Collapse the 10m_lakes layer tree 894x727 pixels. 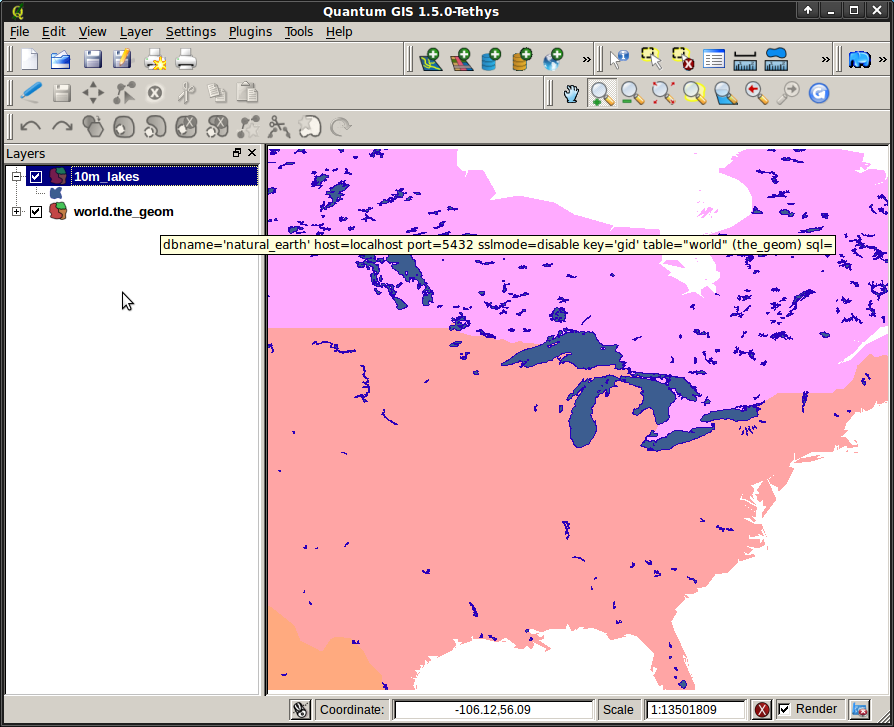point(17,177)
